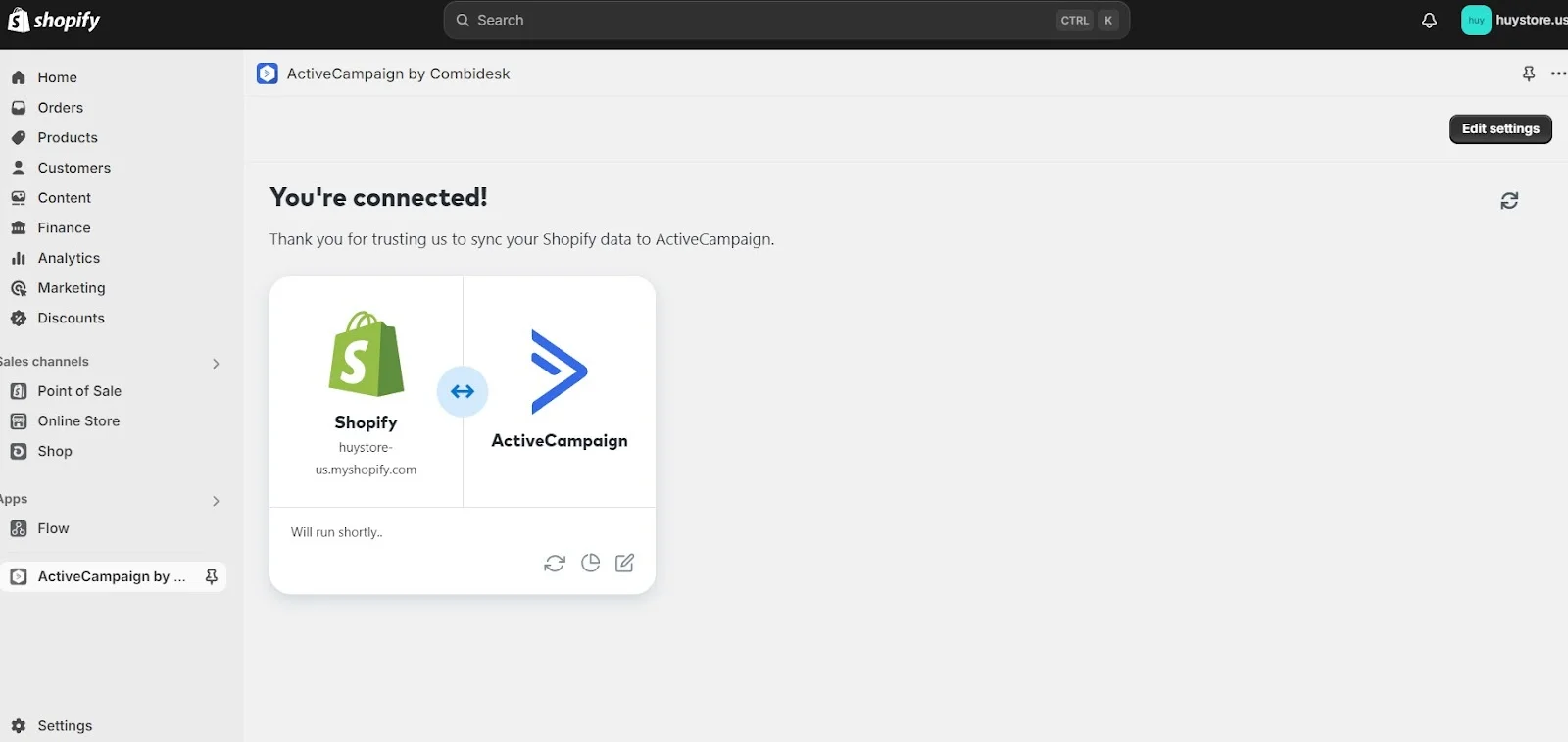Open Online Store channel label
The width and height of the screenshot is (1568, 742).
point(78,421)
